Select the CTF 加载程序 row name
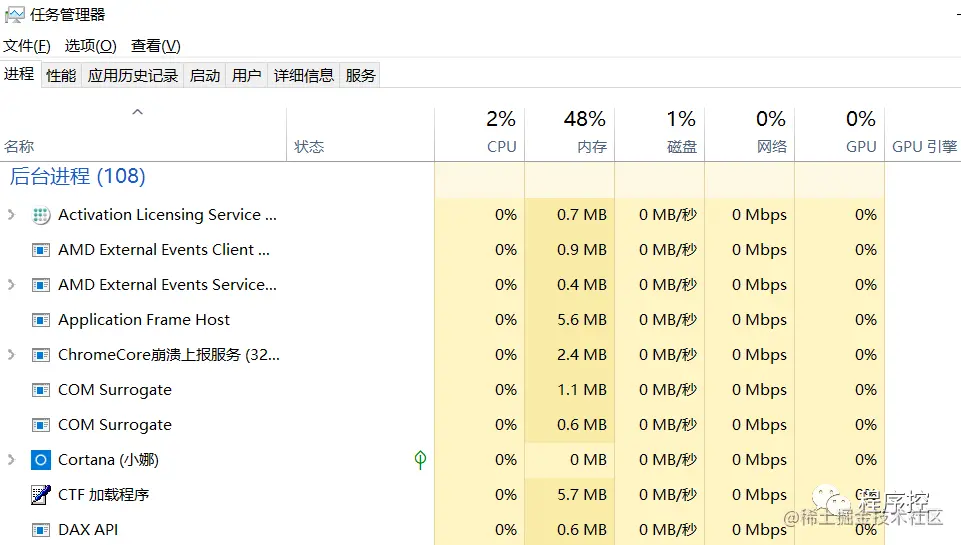 coord(104,494)
